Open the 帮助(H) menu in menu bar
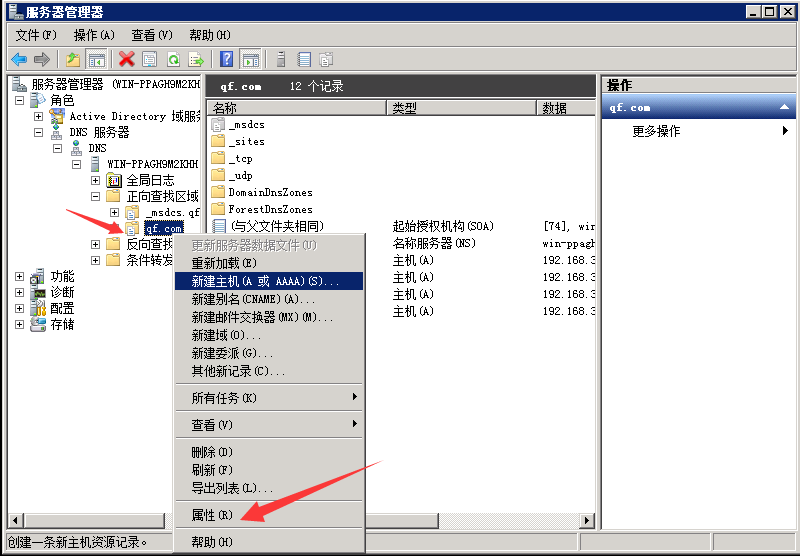The height and width of the screenshot is (556, 800). pos(210,35)
